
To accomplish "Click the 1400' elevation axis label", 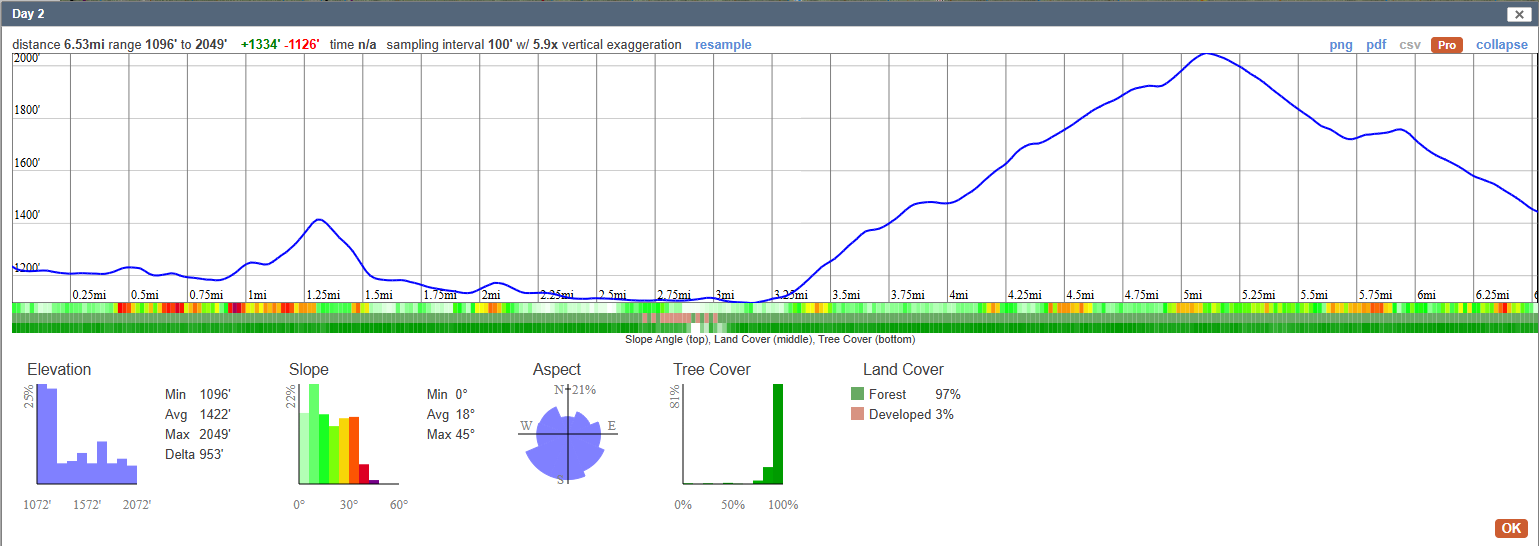I will [27, 215].
